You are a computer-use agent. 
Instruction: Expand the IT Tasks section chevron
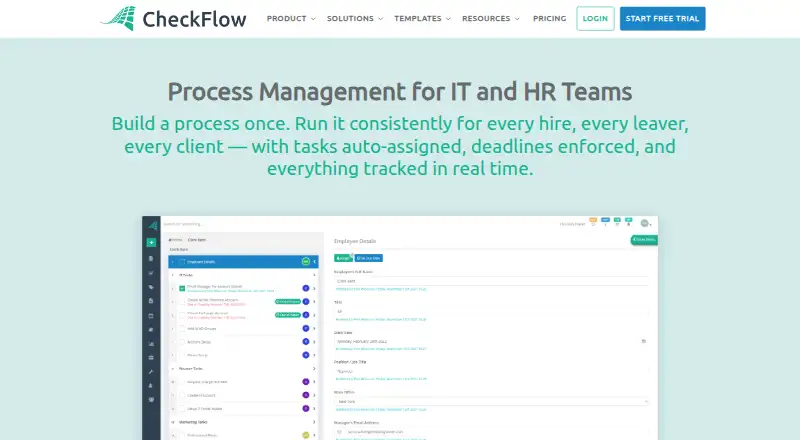pyautogui.click(x=314, y=275)
